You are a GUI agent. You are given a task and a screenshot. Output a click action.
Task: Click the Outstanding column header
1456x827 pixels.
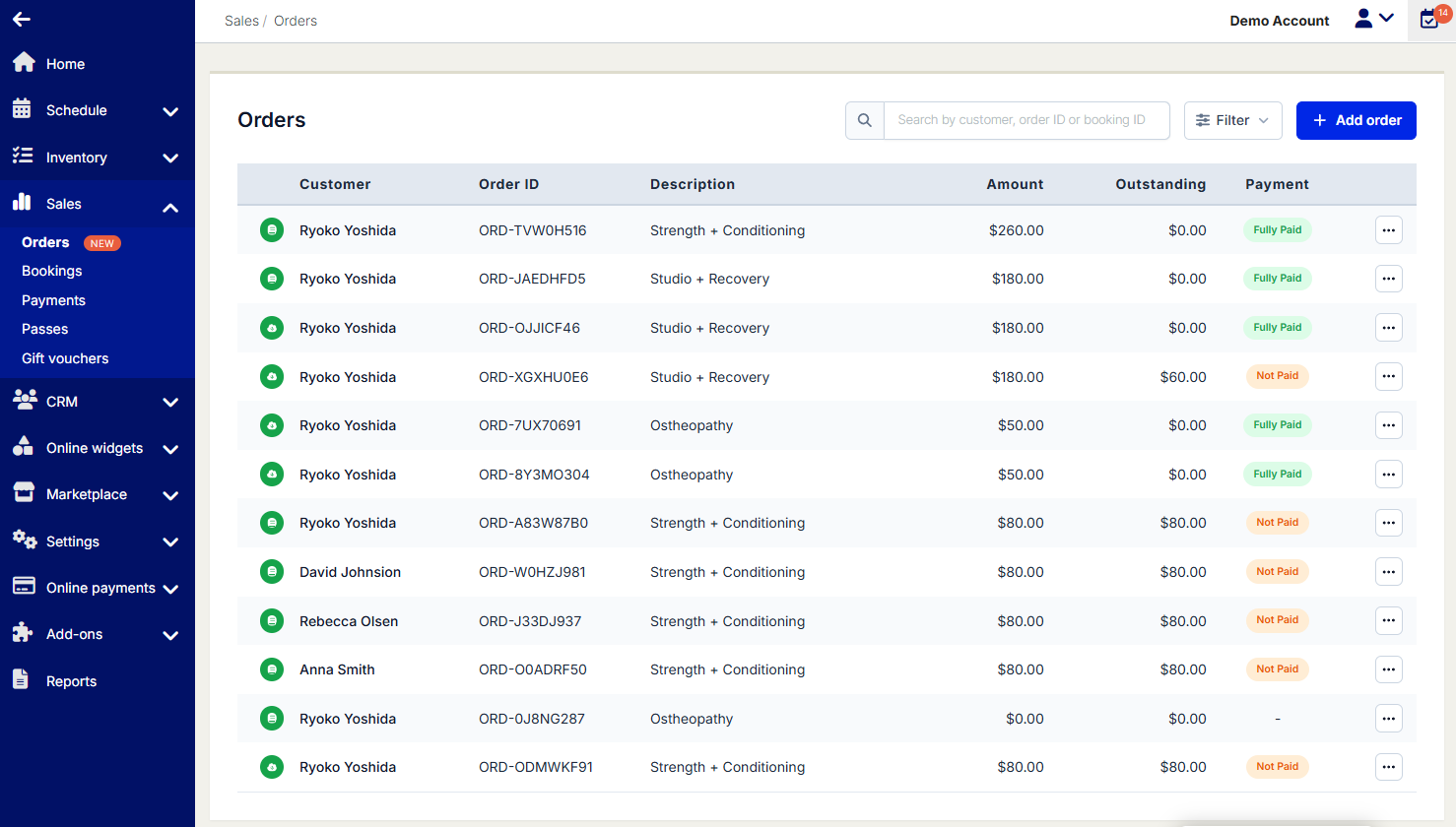point(1160,184)
